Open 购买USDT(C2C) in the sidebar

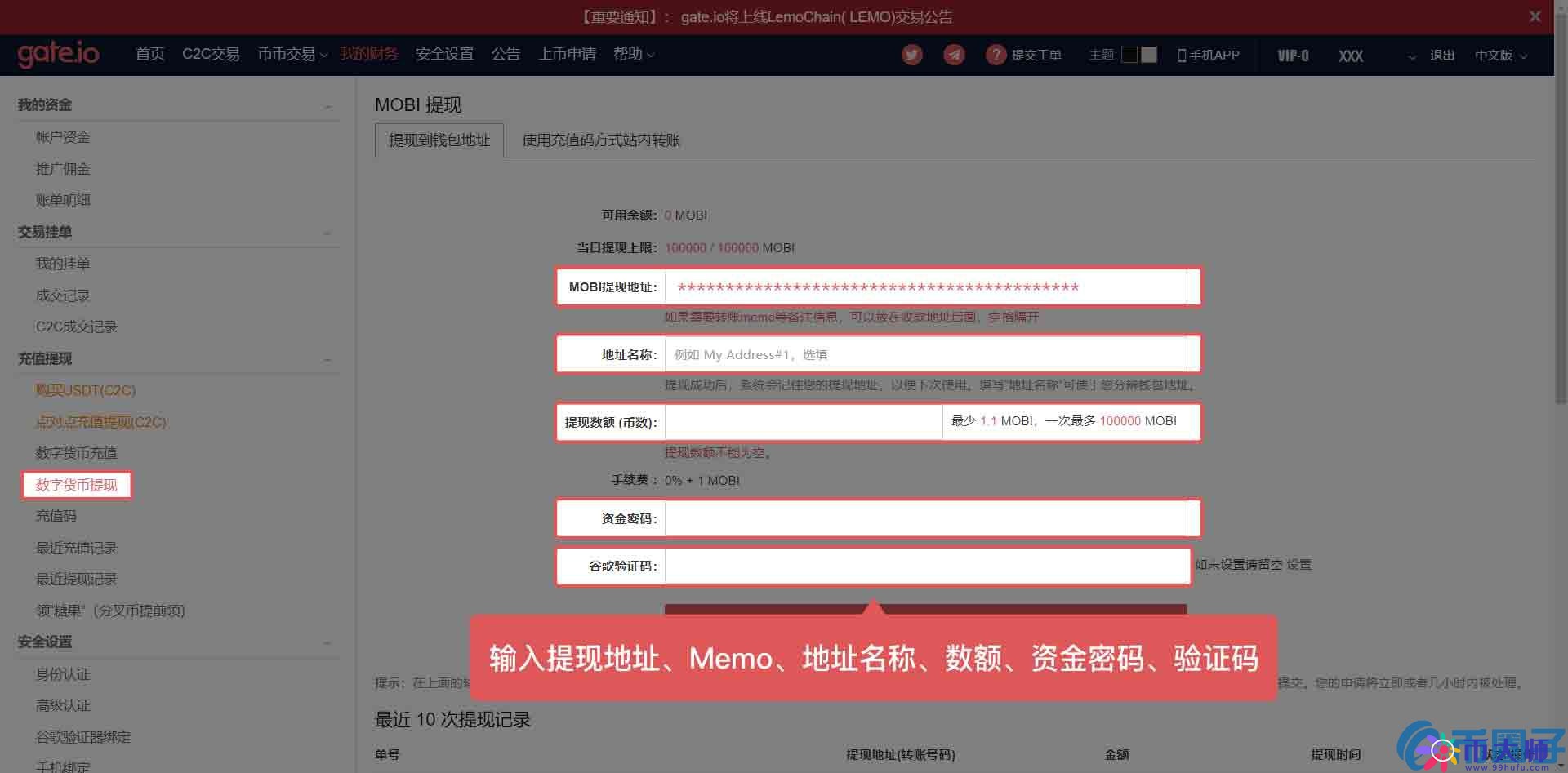(x=86, y=390)
